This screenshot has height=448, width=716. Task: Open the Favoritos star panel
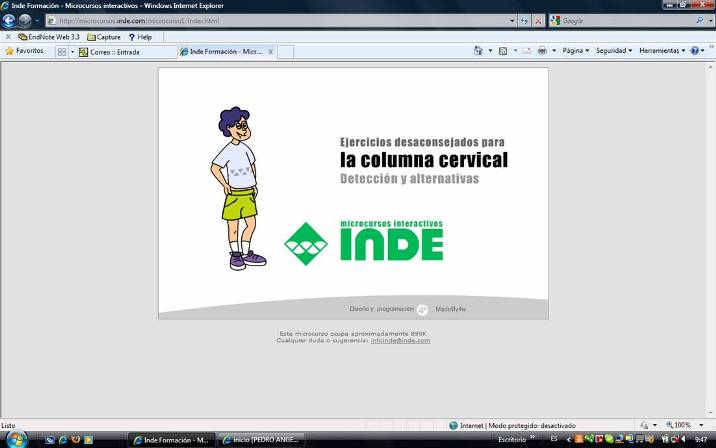pos(23,51)
